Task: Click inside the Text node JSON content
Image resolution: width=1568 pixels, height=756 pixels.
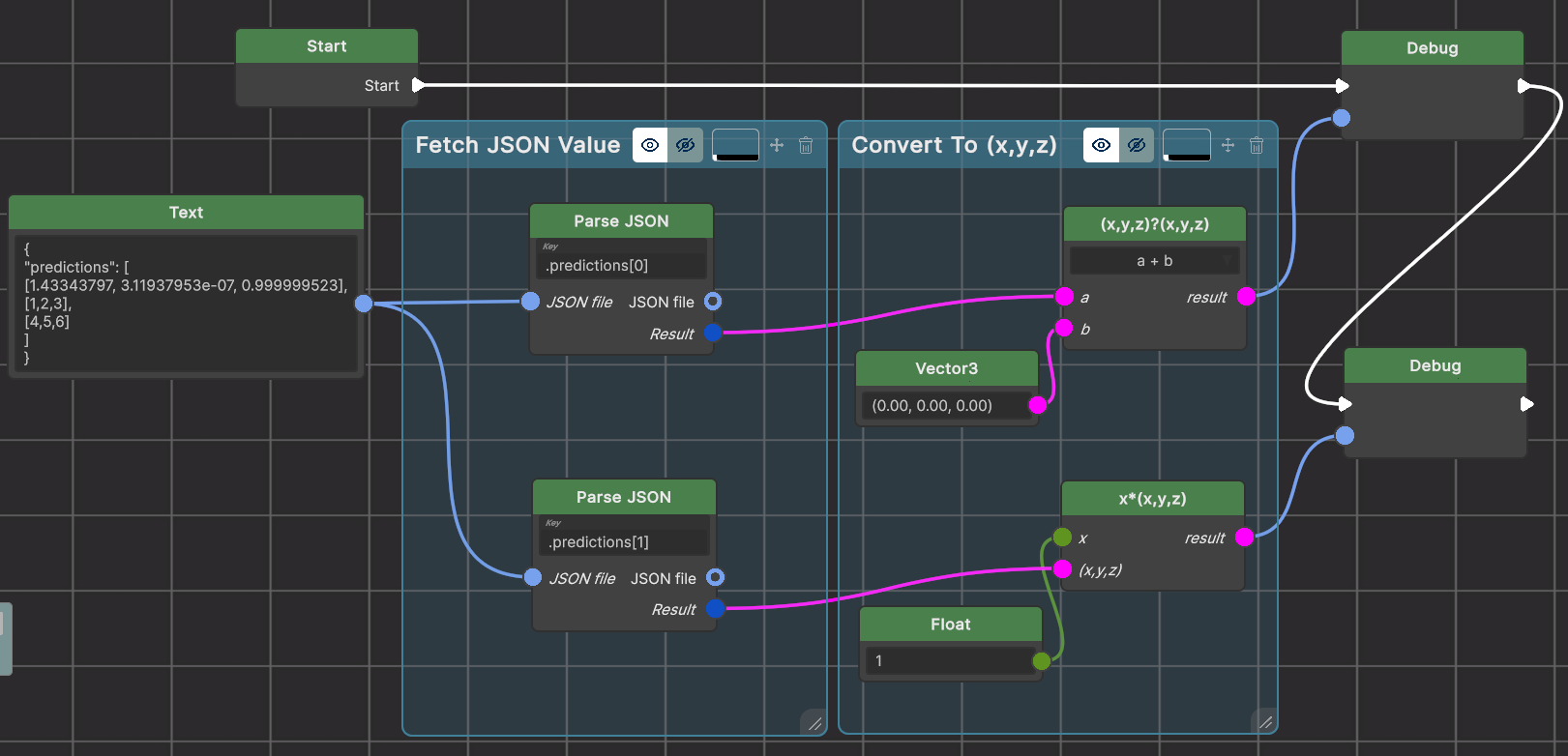Action: pyautogui.click(x=184, y=303)
